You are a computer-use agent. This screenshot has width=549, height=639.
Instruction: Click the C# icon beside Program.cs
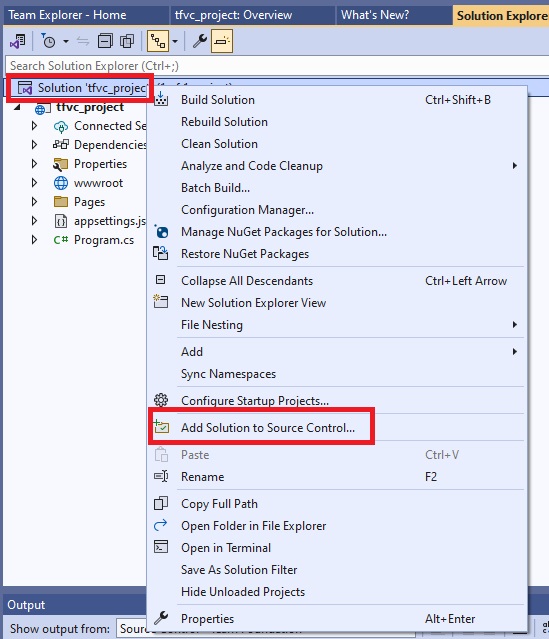[61, 240]
